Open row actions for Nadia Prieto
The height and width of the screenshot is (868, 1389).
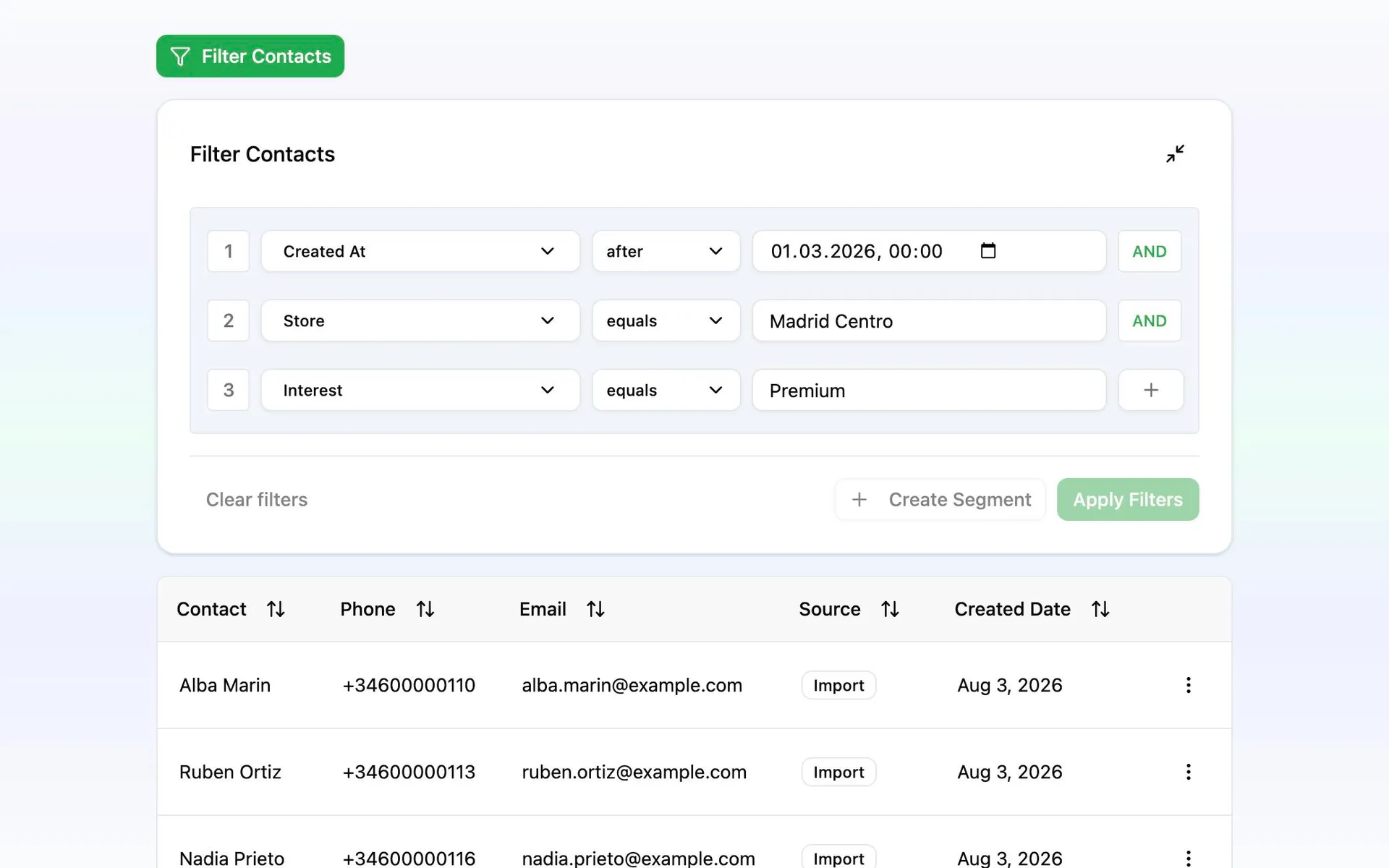point(1188,858)
